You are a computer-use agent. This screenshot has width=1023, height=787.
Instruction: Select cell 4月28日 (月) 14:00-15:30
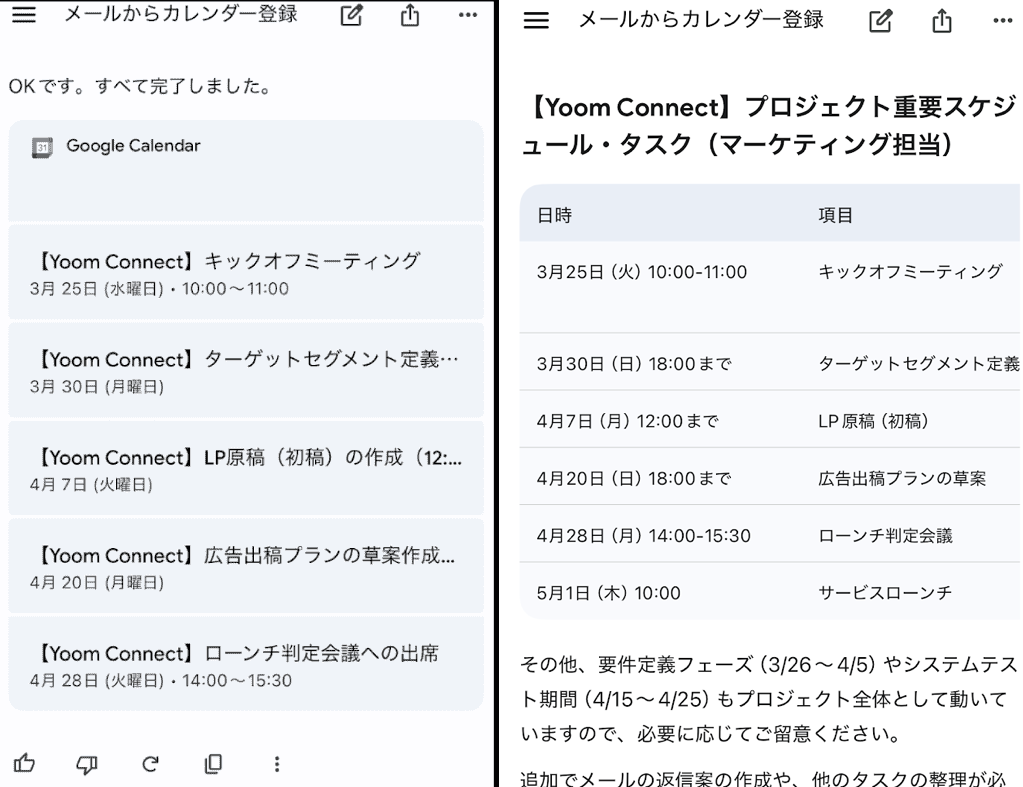click(644, 536)
